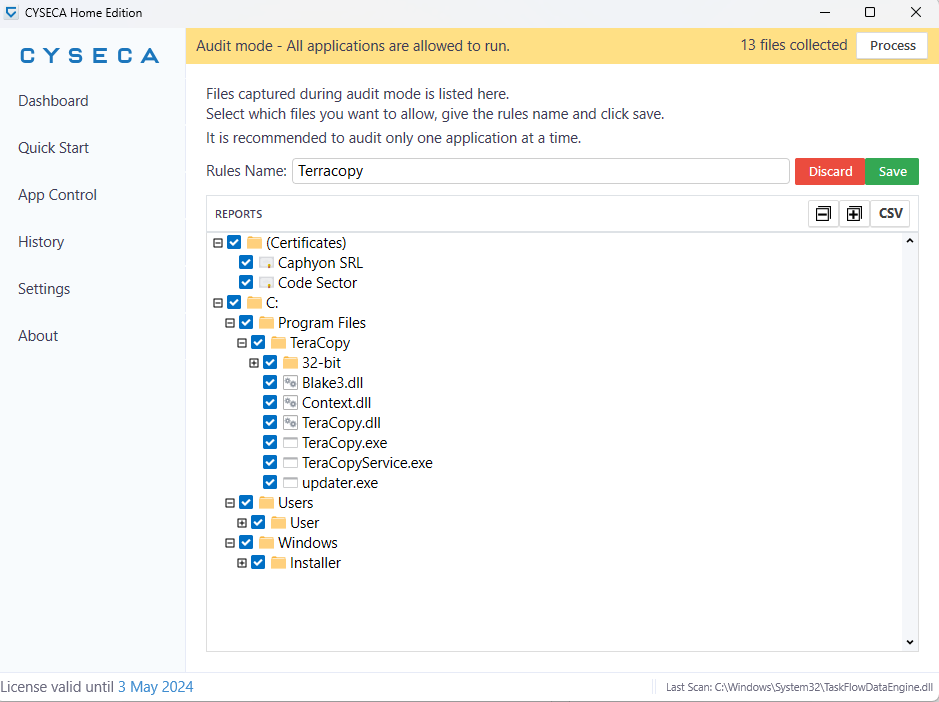Uncheck the Code Sector checkbox

(246, 283)
